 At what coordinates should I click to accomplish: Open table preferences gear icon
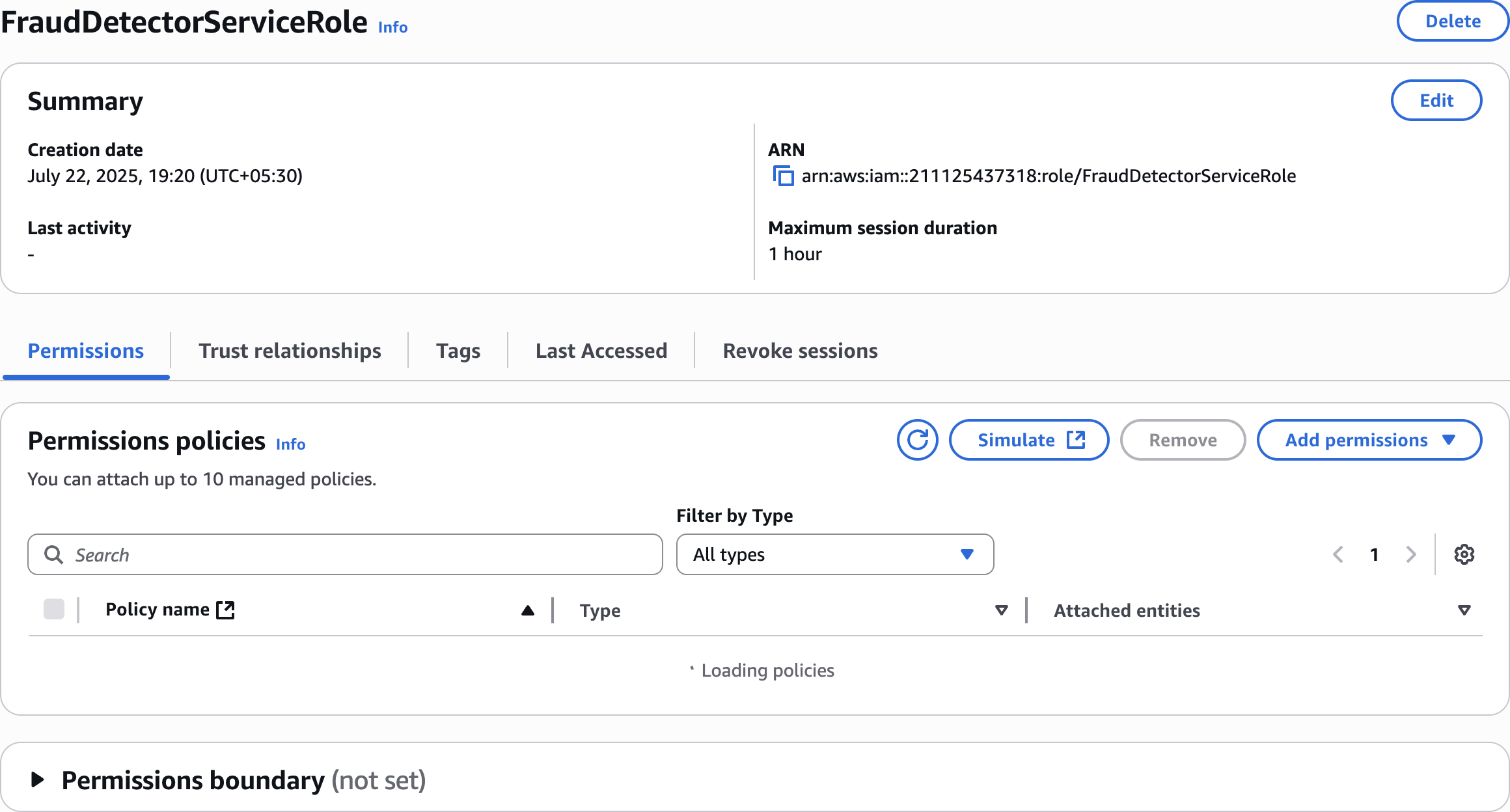(x=1464, y=554)
